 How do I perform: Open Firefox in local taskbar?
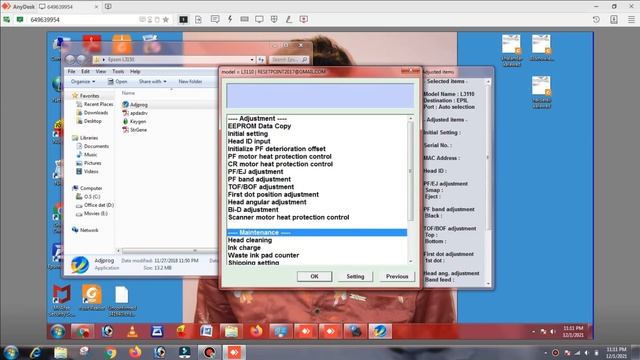coord(135,352)
